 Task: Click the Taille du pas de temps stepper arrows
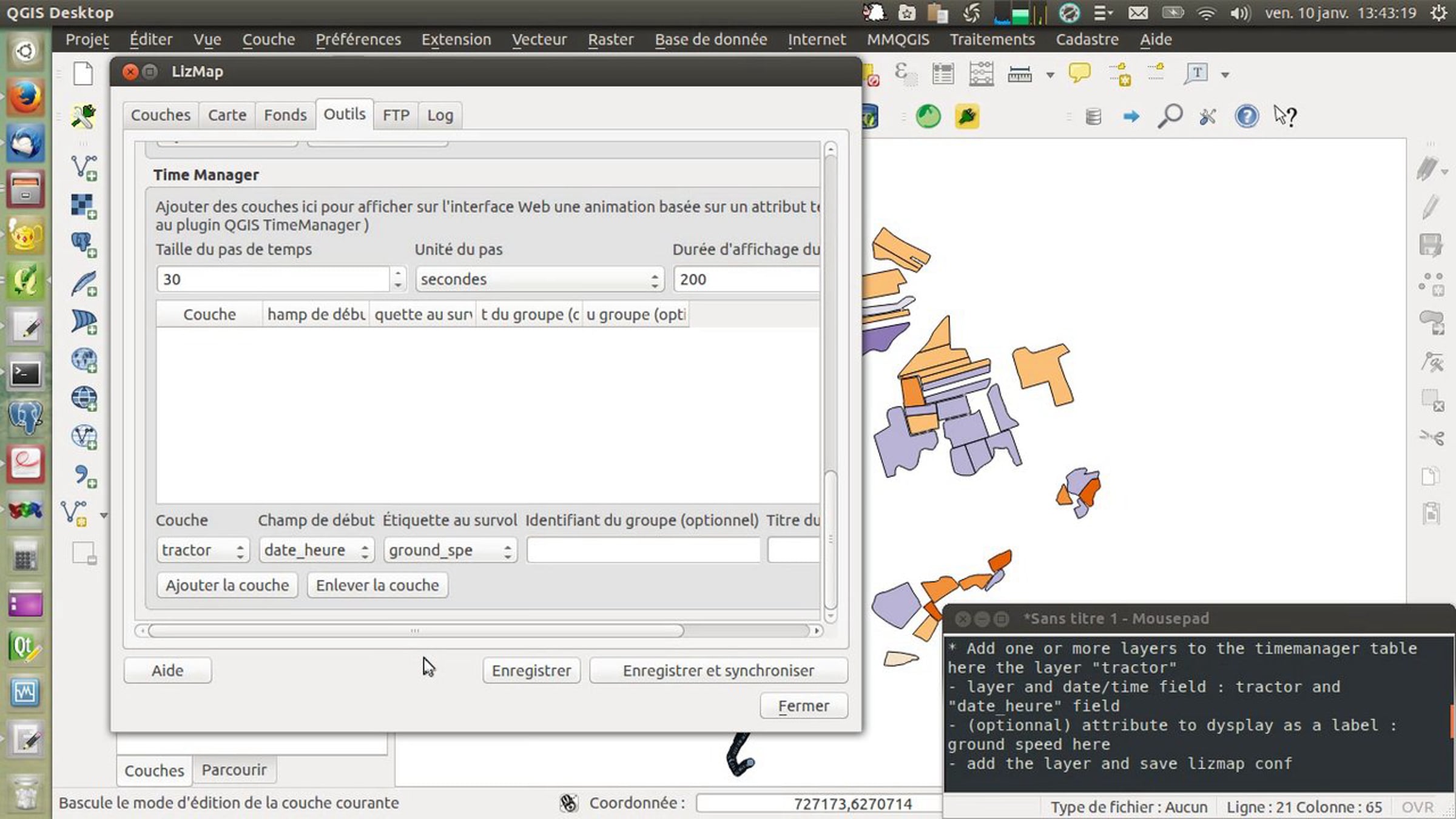pyautogui.click(x=398, y=279)
